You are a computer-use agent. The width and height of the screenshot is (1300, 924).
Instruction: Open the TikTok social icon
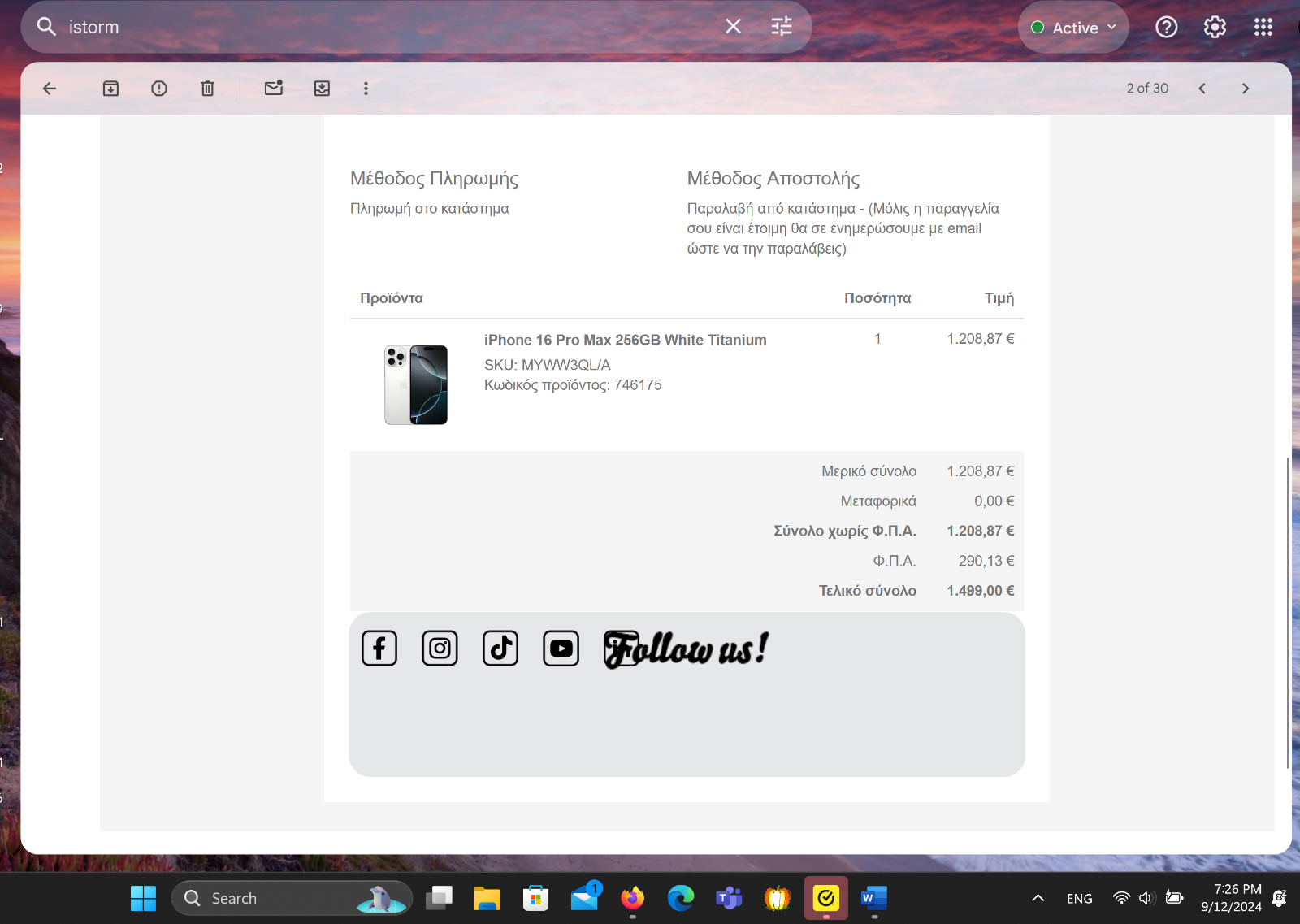[500, 649]
